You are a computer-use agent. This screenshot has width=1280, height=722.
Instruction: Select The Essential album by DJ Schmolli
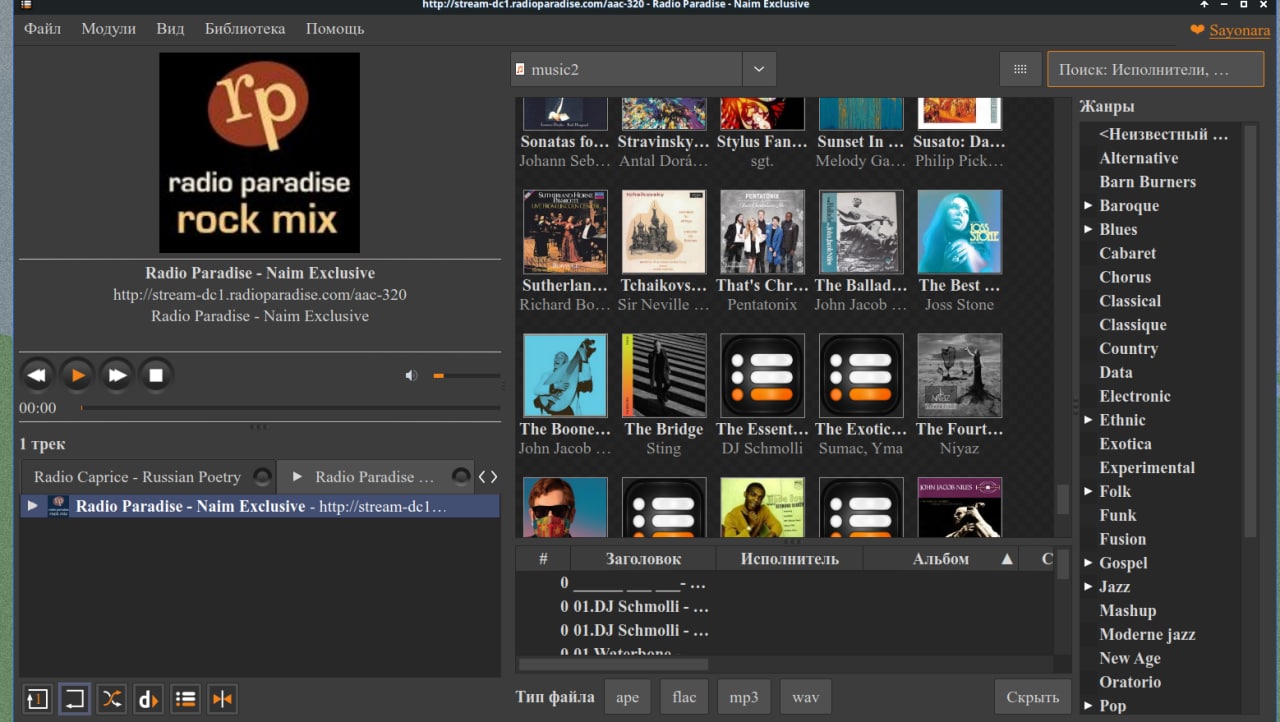point(762,376)
